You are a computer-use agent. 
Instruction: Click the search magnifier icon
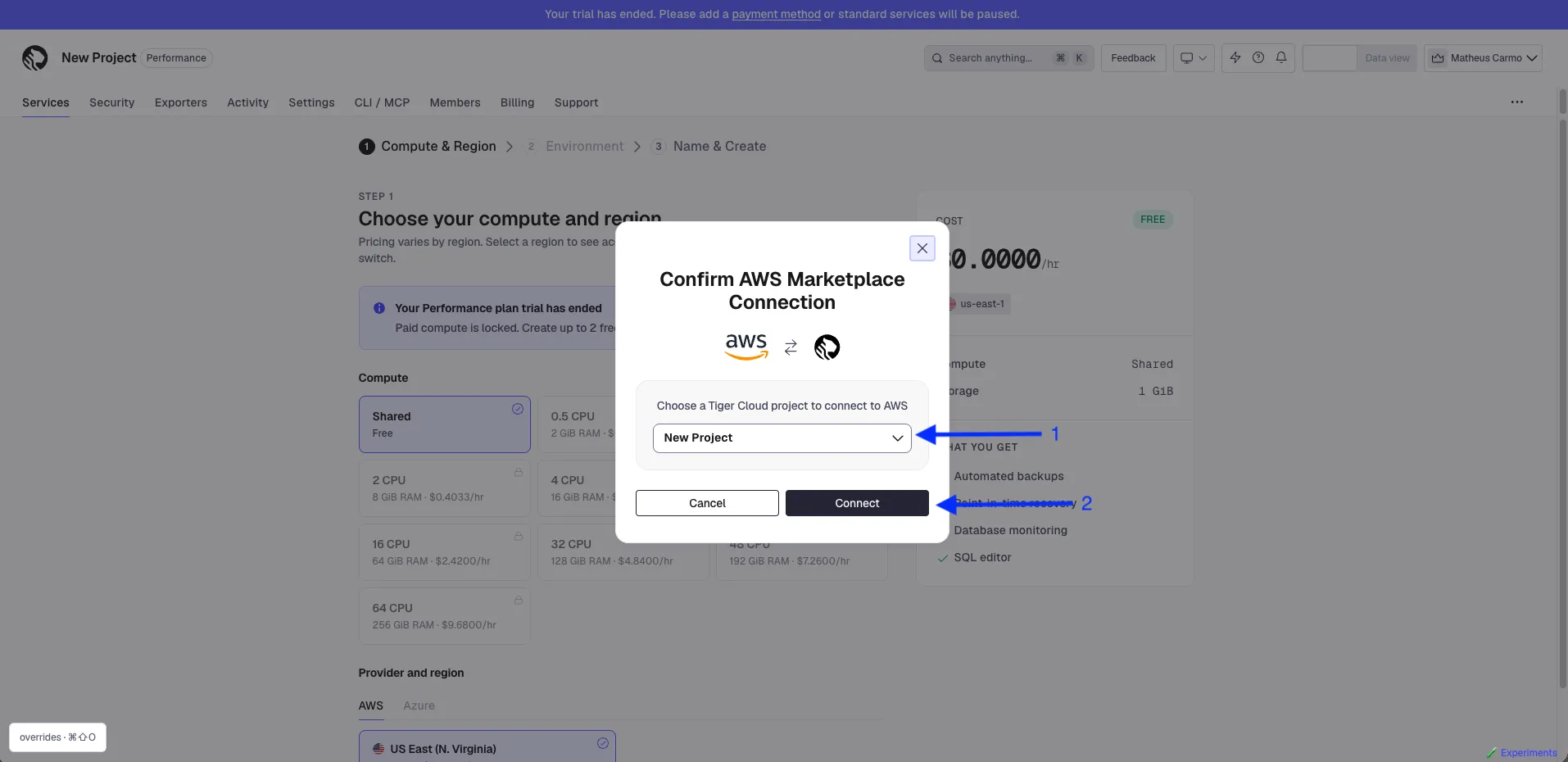[x=937, y=58]
